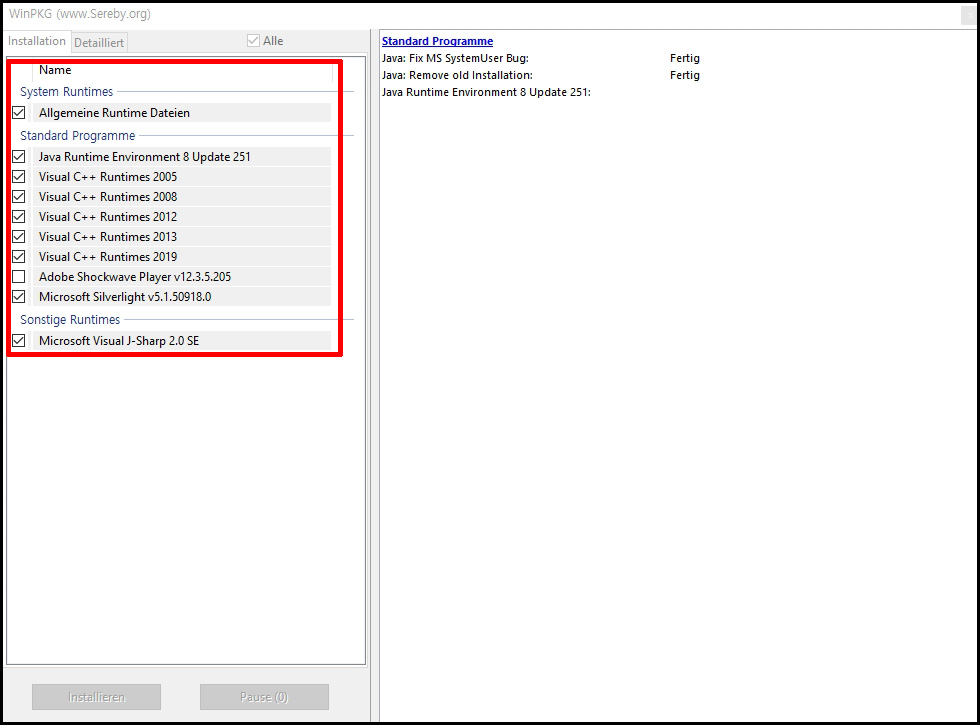
Task: Click the Installieren button
Action: [96, 697]
